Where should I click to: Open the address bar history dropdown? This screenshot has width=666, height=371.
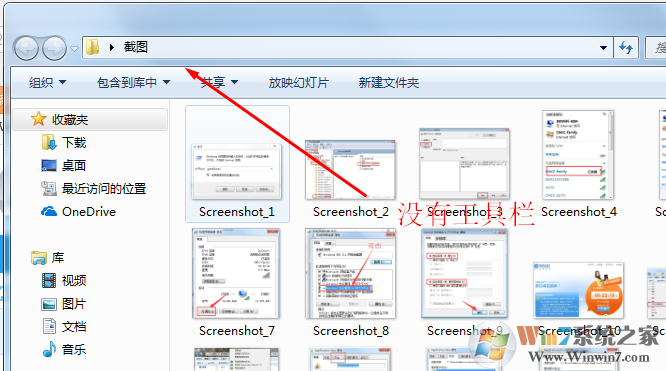coord(603,48)
